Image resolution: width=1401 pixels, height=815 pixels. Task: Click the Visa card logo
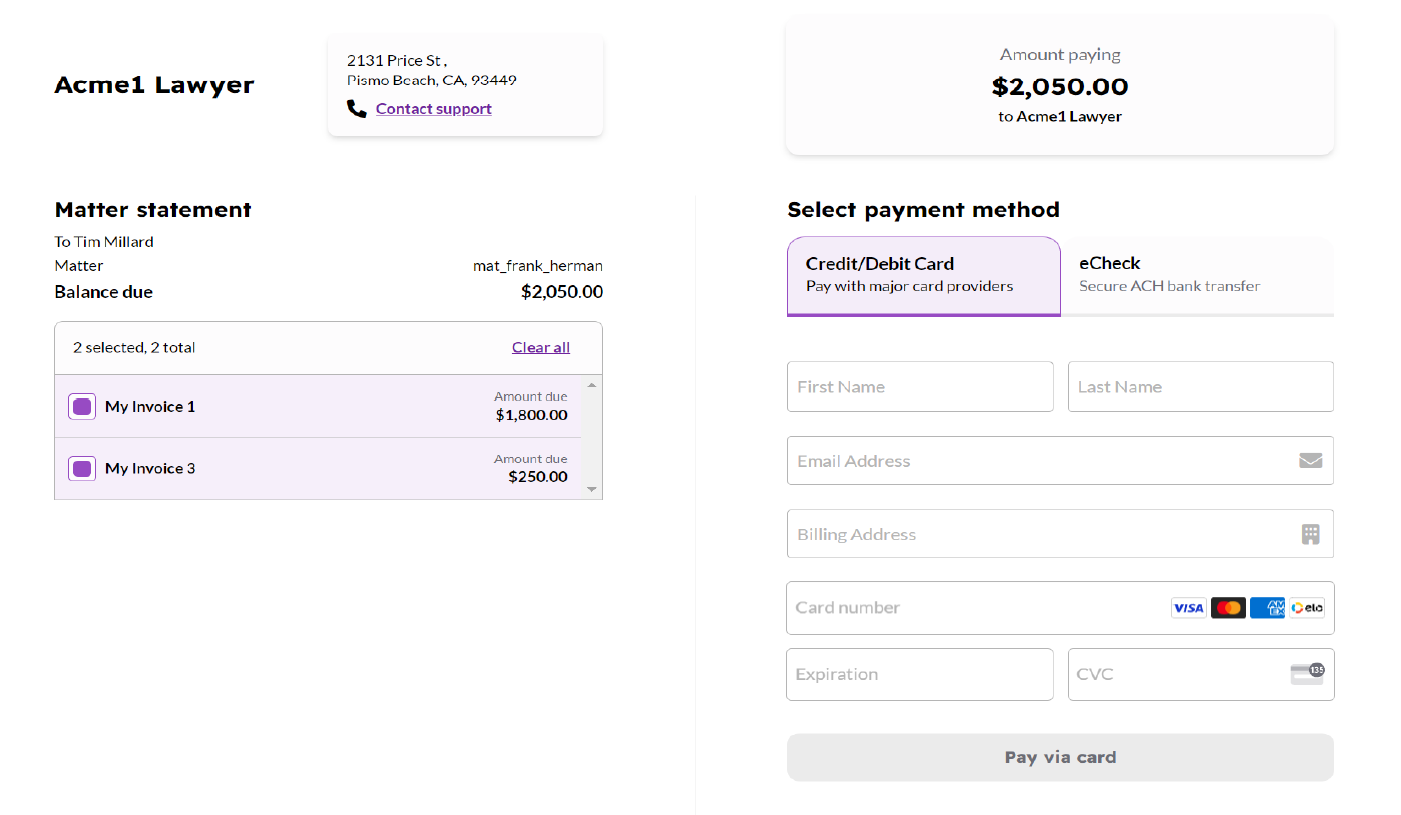pos(1188,608)
